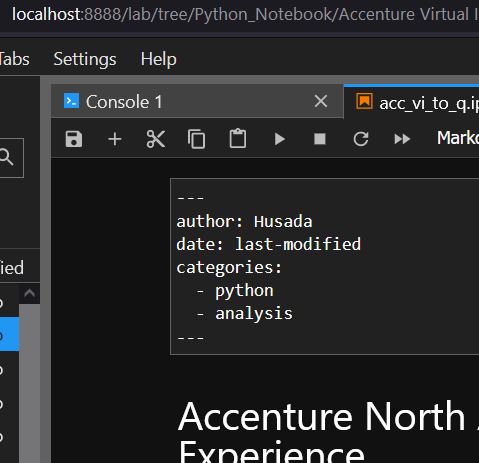Open the Settings menu
Viewport: 479px width, 463px height.
[85, 59]
